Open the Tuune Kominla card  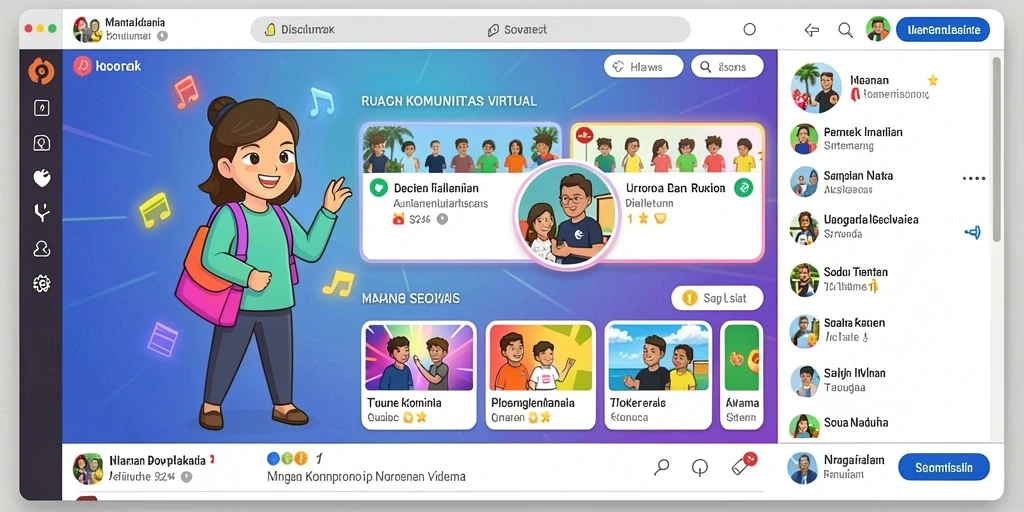click(419, 375)
